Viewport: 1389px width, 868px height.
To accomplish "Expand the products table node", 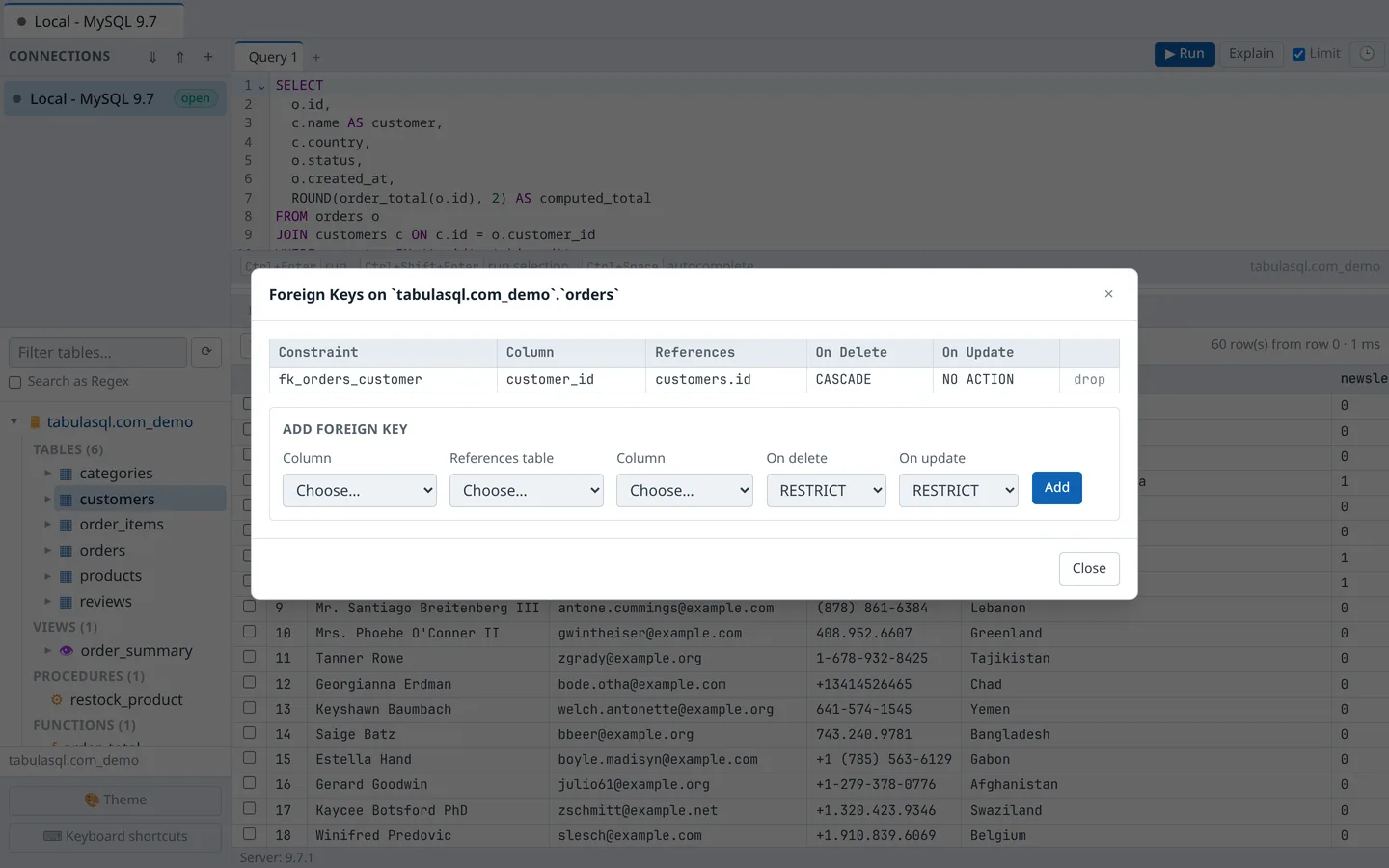I will [x=47, y=576].
